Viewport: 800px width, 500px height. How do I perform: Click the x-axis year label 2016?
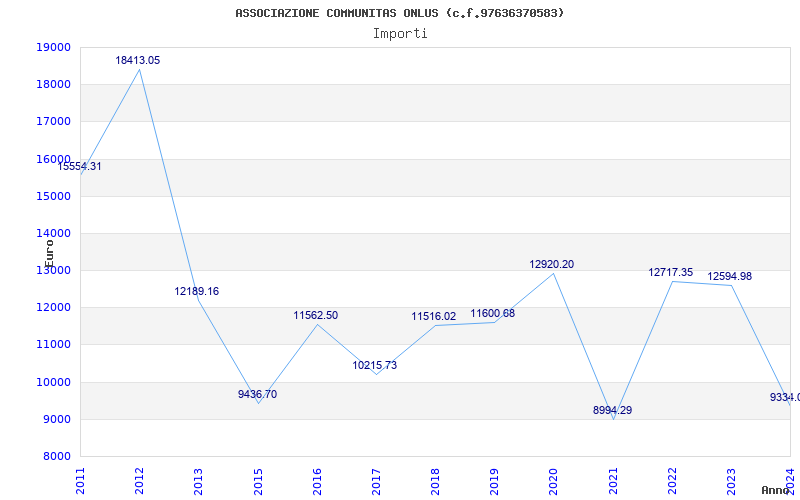(317, 481)
